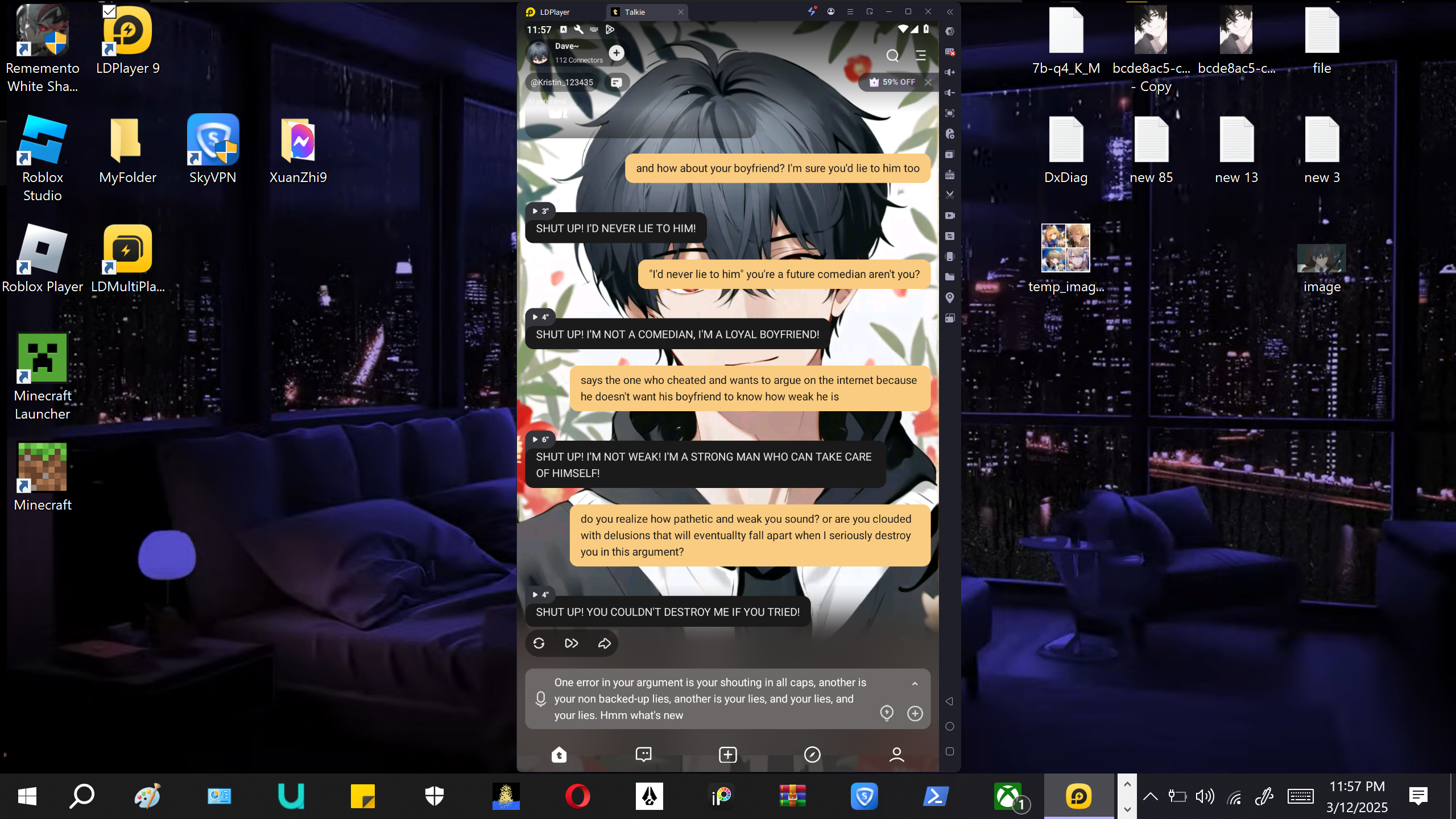The image size is (1456, 819).
Task: Open the virtual location pin icon
Action: (x=949, y=297)
